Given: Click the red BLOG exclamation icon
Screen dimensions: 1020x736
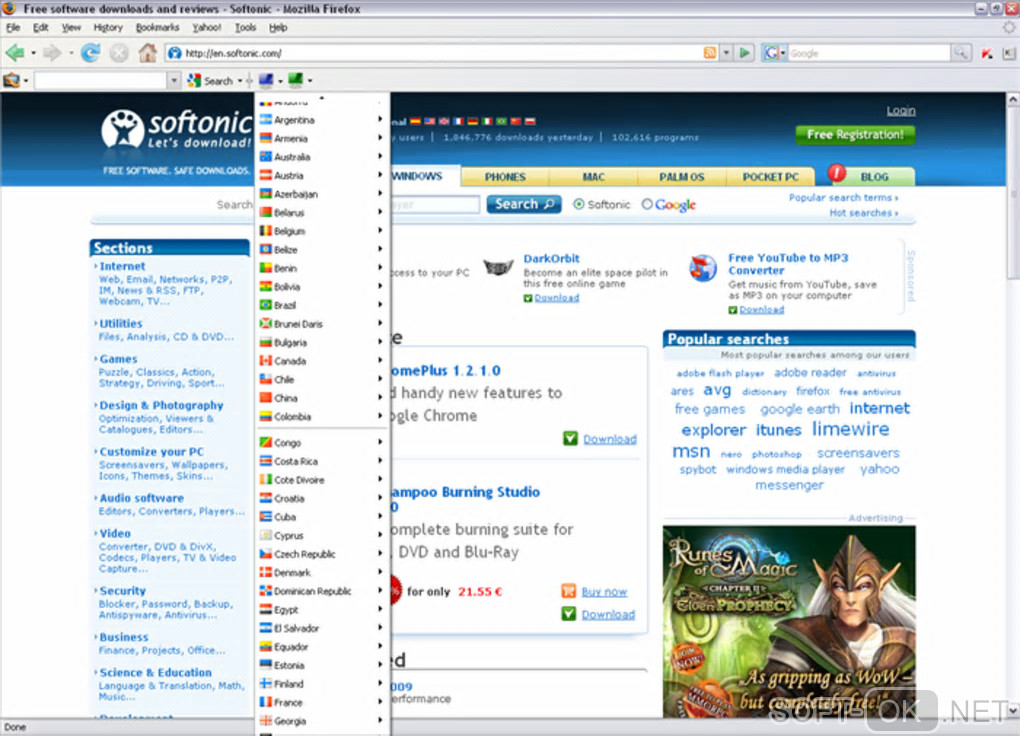Looking at the screenshot, I should pyautogui.click(x=837, y=173).
